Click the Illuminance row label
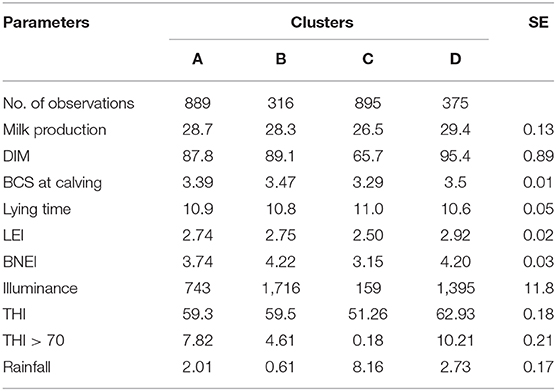The width and height of the screenshot is (556, 391). click(x=40, y=288)
